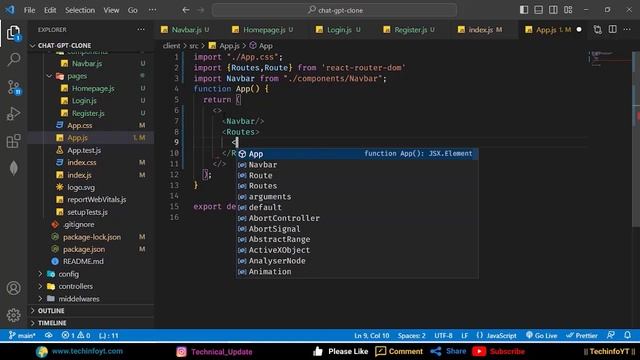Split the editor to the right
The width and height of the screenshot is (640, 360).
coord(613,29)
